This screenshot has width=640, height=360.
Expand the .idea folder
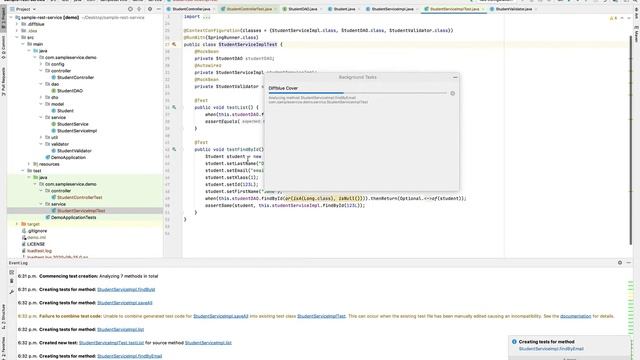[17, 31]
